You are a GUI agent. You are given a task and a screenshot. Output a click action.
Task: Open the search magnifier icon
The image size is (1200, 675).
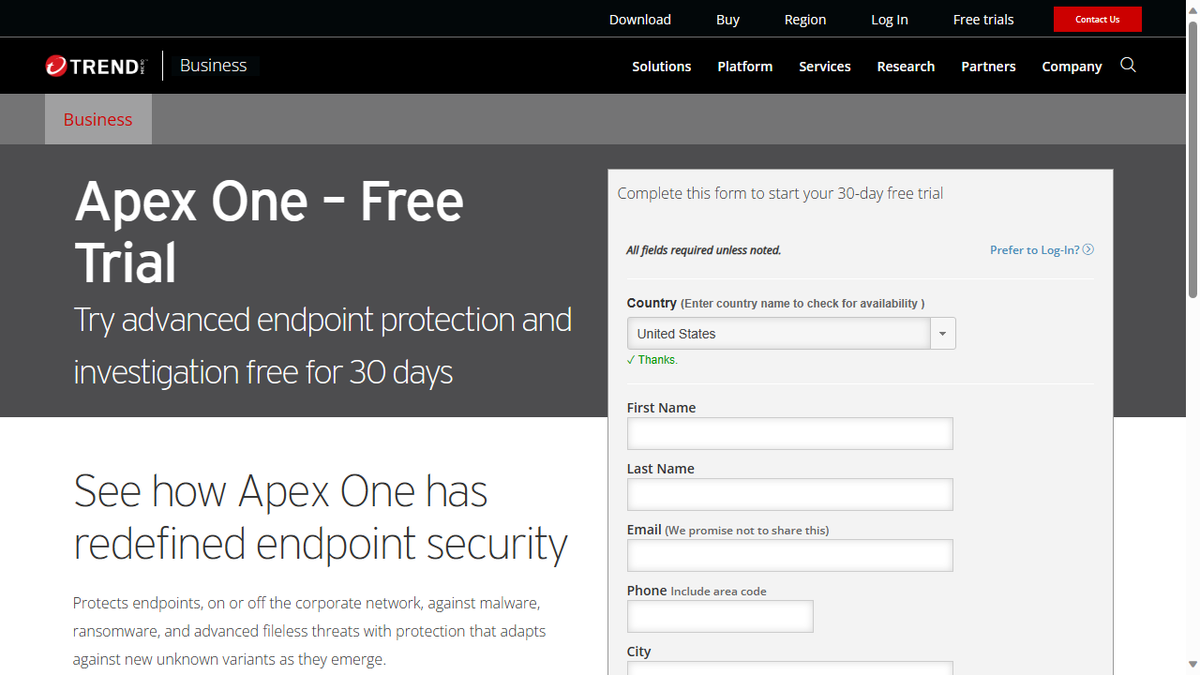point(1128,65)
